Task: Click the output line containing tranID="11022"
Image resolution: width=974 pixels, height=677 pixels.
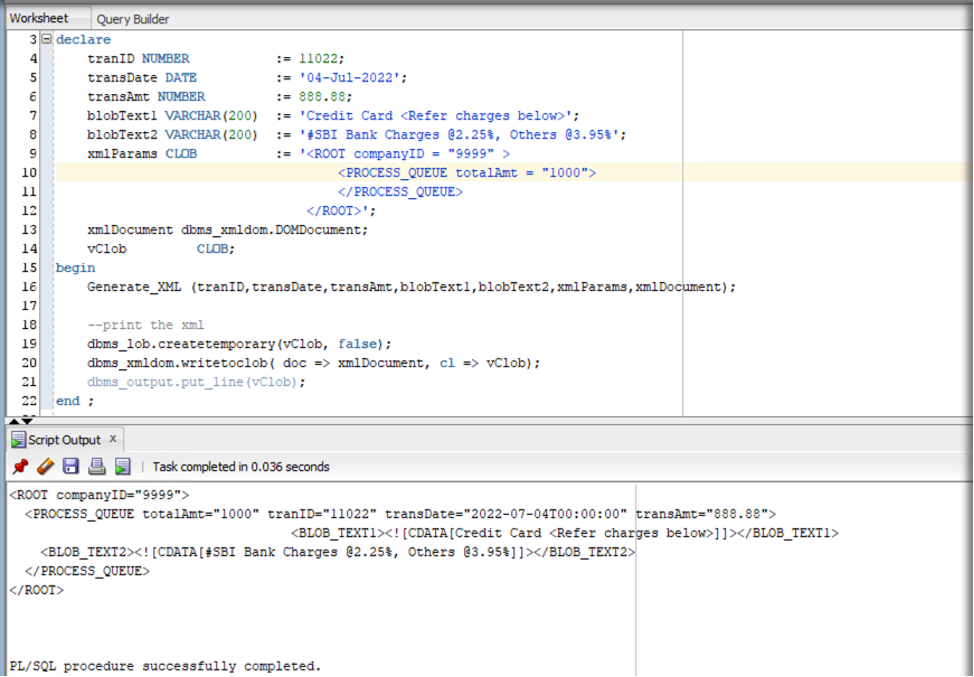Action: click(401, 514)
